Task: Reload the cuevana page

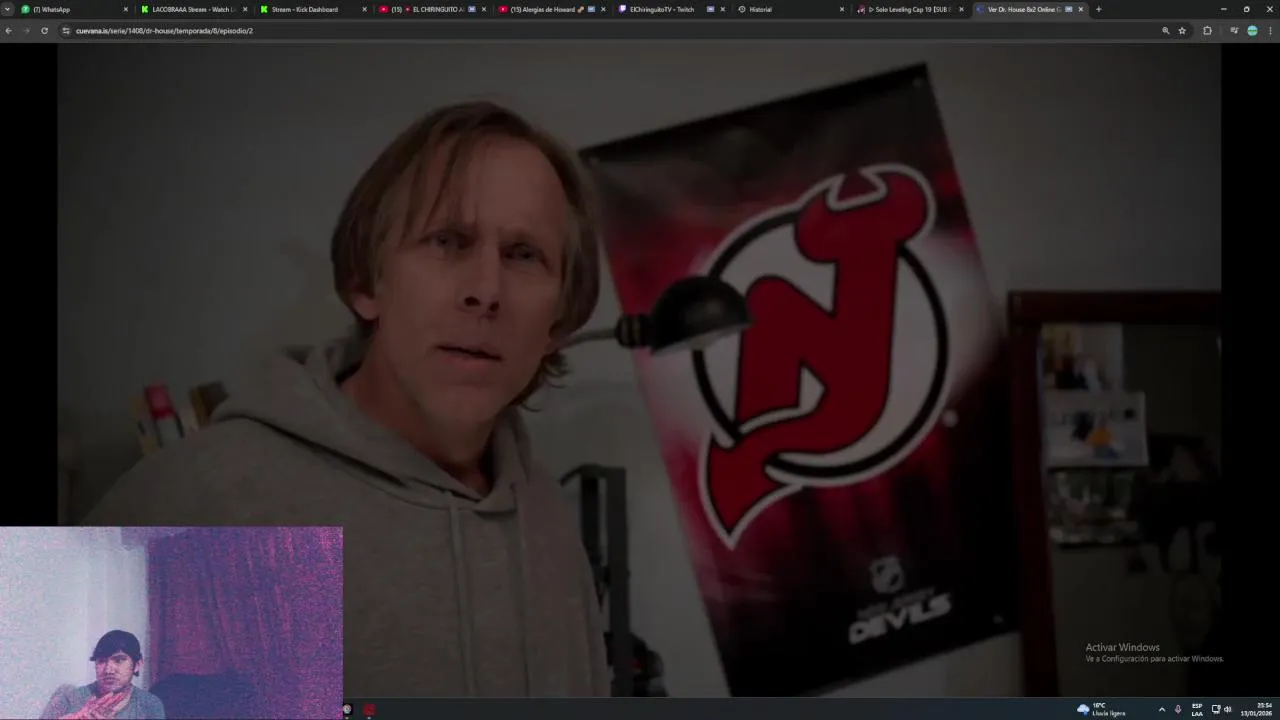Action: (44, 31)
